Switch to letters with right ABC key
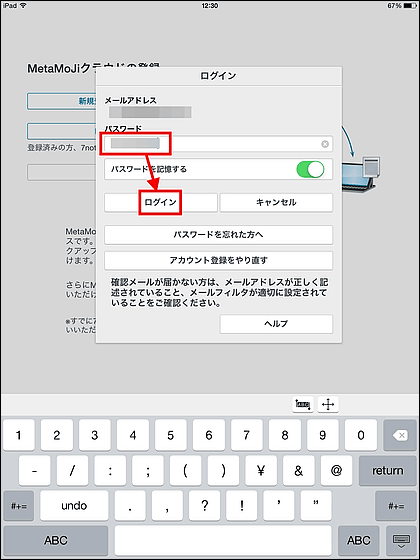Screen dimensions: 420x560 pos(359,540)
